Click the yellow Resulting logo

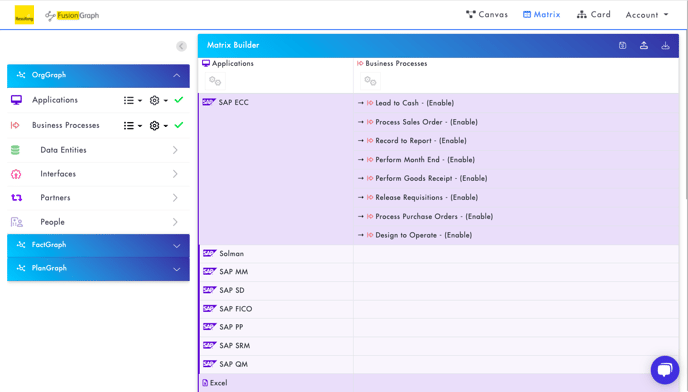click(24, 15)
